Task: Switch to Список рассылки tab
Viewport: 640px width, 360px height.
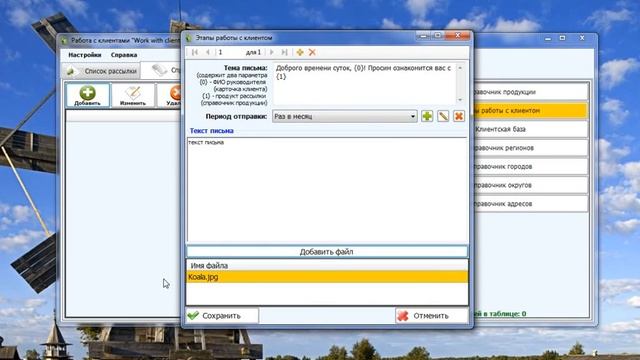Action: pyautogui.click(x=101, y=71)
